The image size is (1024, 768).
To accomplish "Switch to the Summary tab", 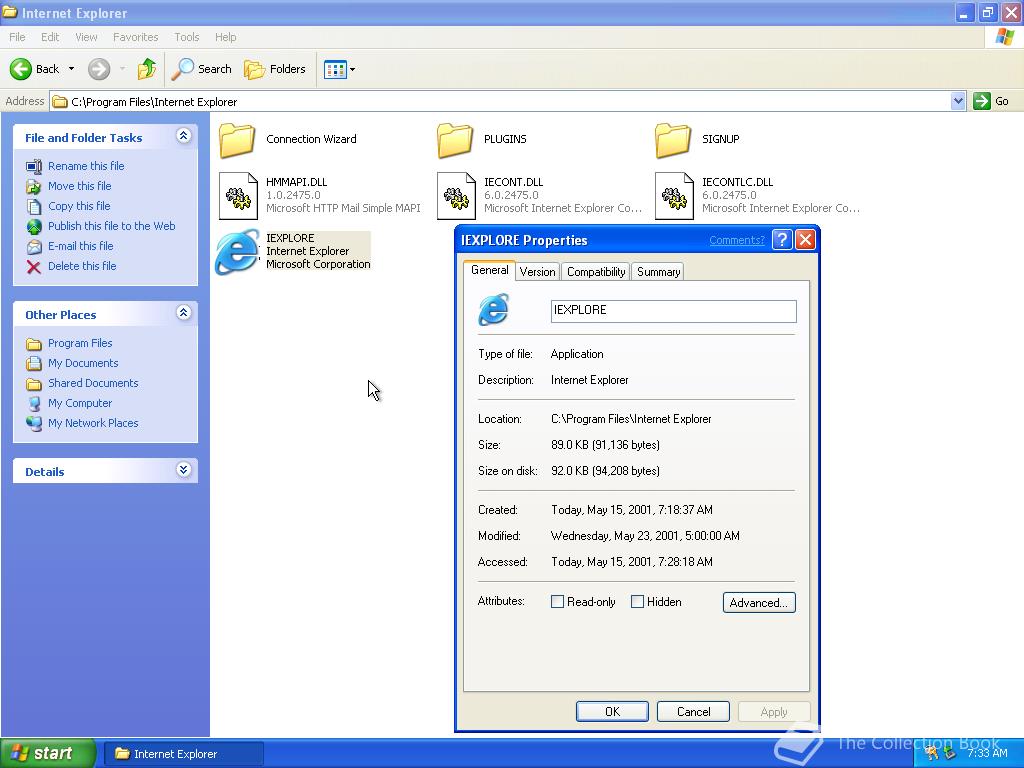I will coord(658,272).
